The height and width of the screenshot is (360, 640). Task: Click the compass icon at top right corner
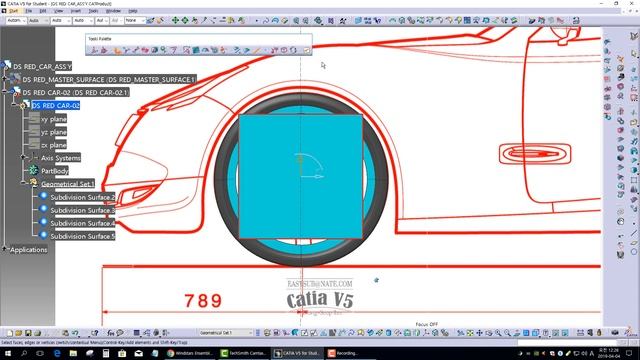pos(633,36)
